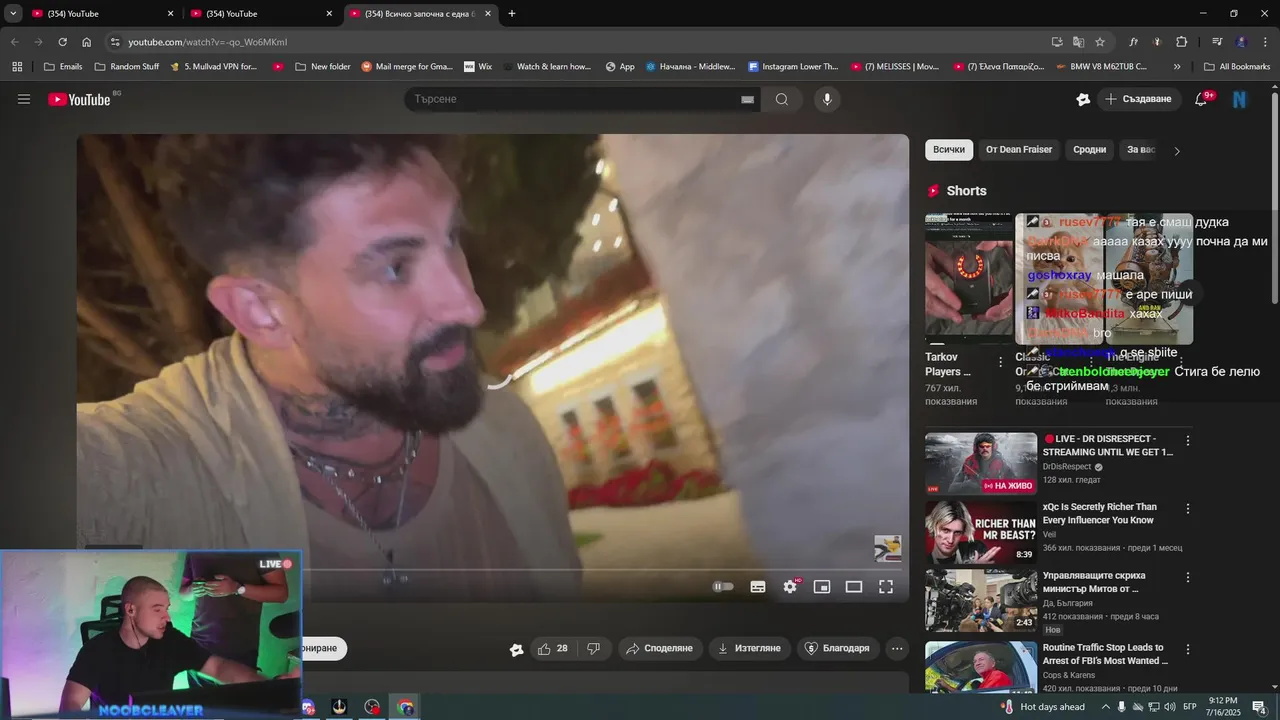Open Chrome from the taskbar
The height and width of the screenshot is (720, 1280).
pos(406,707)
